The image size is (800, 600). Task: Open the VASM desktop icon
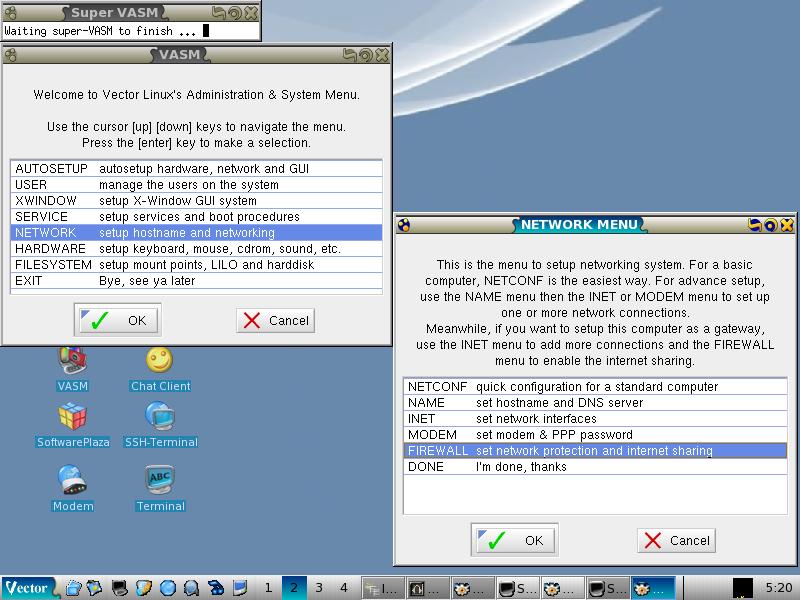tap(73, 363)
